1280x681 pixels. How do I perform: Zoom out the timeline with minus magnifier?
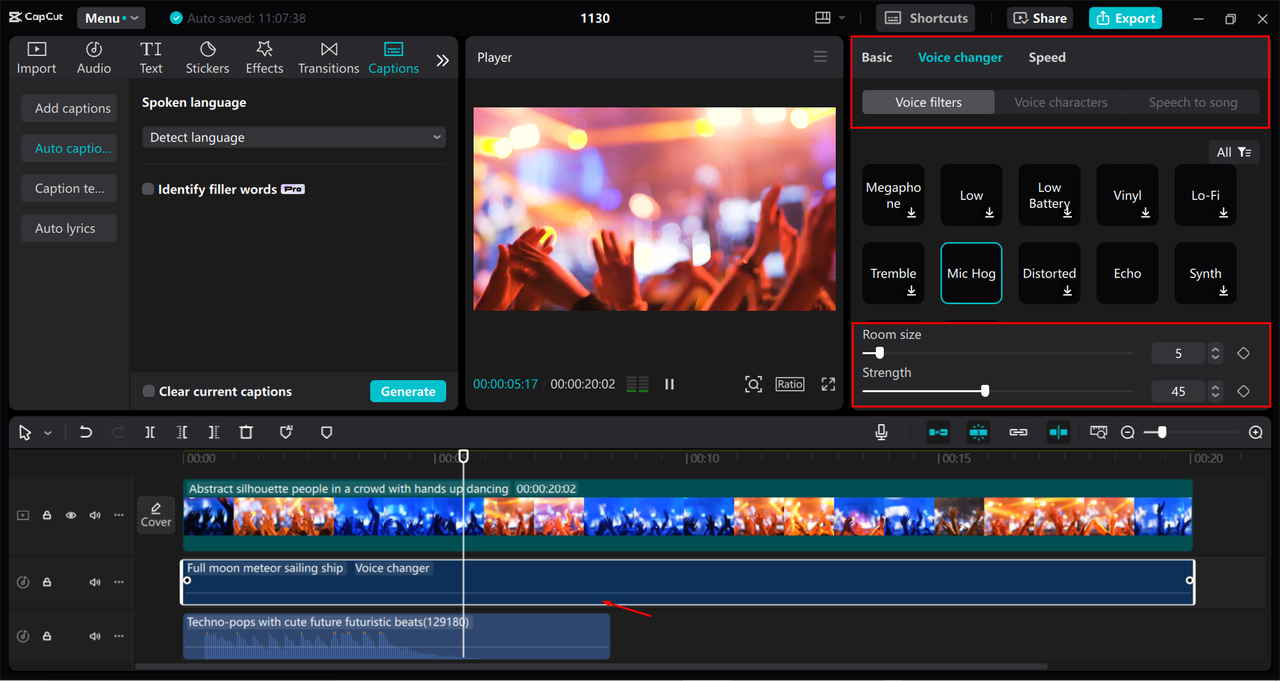point(1128,432)
